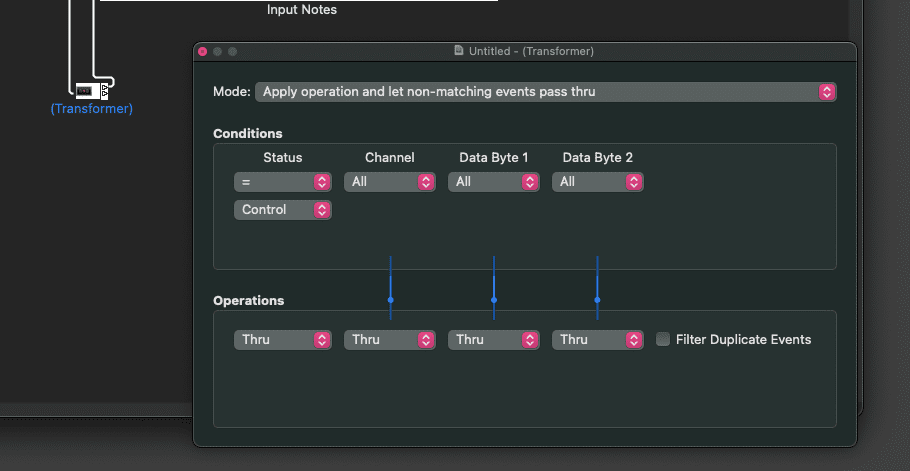Open the Status condition '=' dropdown
910x471 pixels.
point(283,182)
